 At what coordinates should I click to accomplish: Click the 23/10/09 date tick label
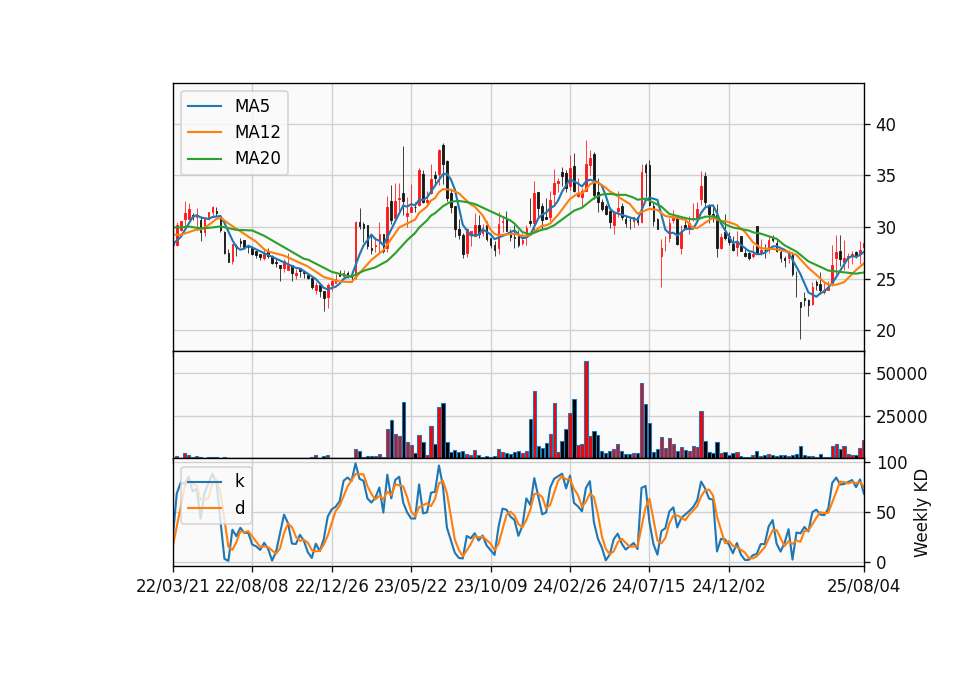[x=490, y=586]
